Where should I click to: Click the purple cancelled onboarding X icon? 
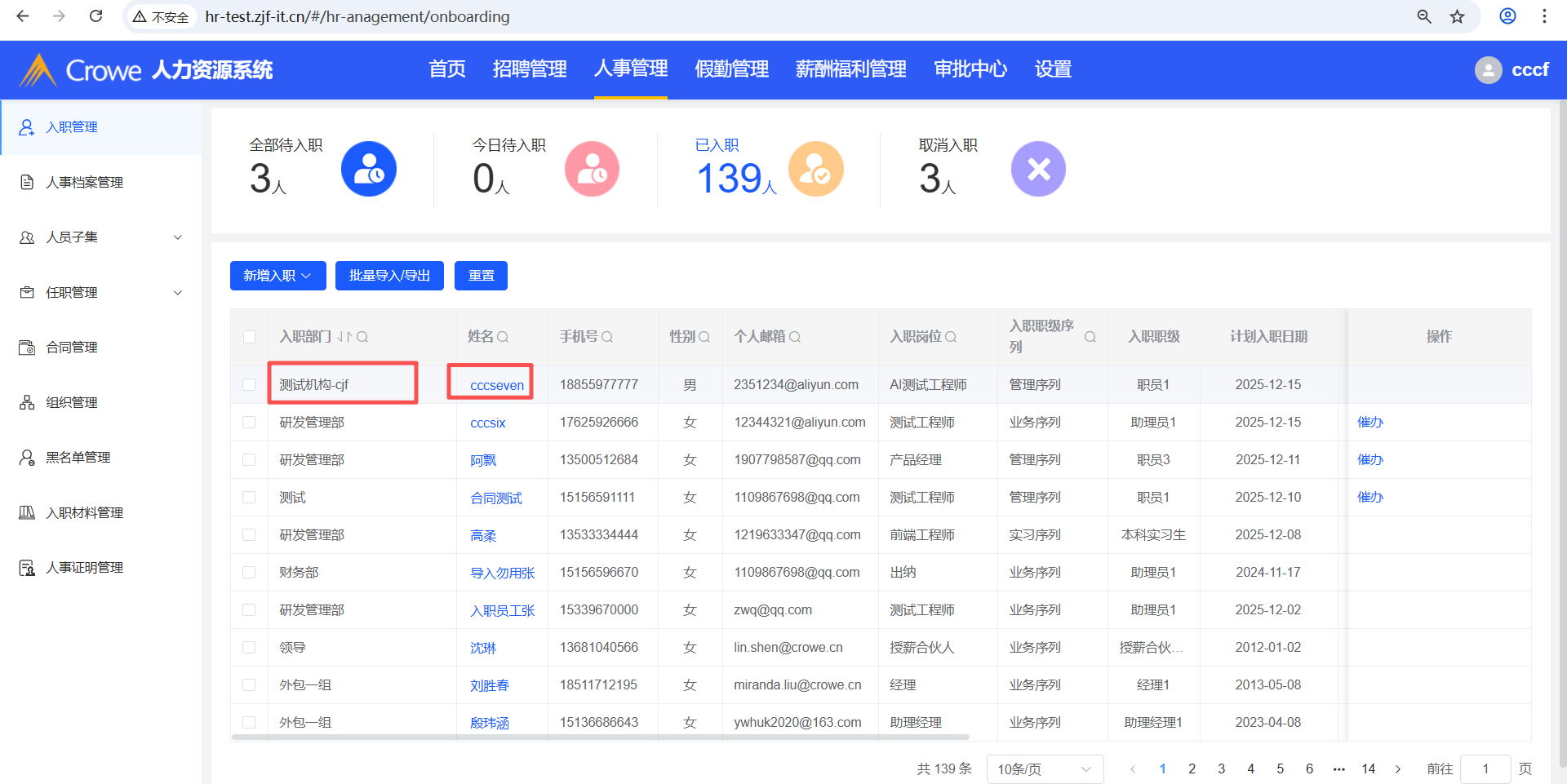(x=1038, y=169)
